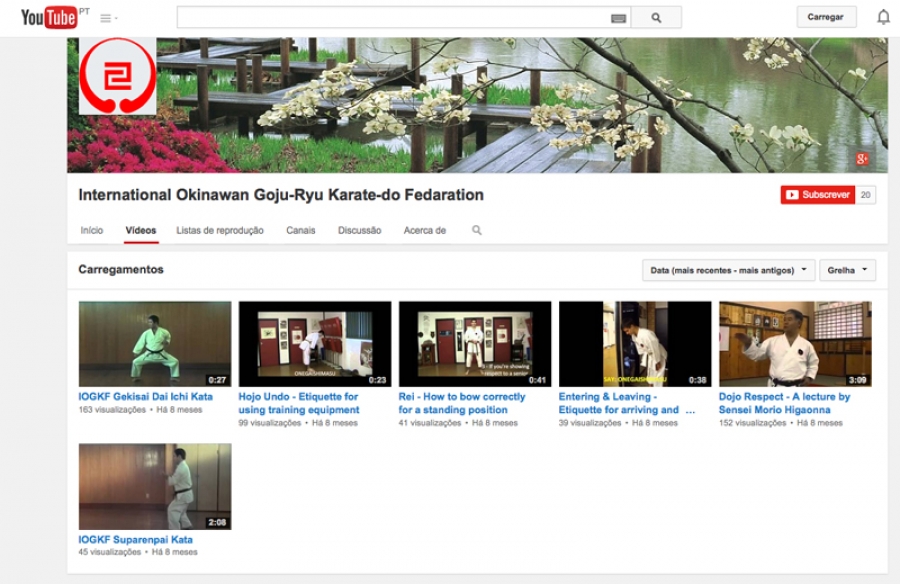Click the YouTube logo
900x584 pixels.
(48, 17)
